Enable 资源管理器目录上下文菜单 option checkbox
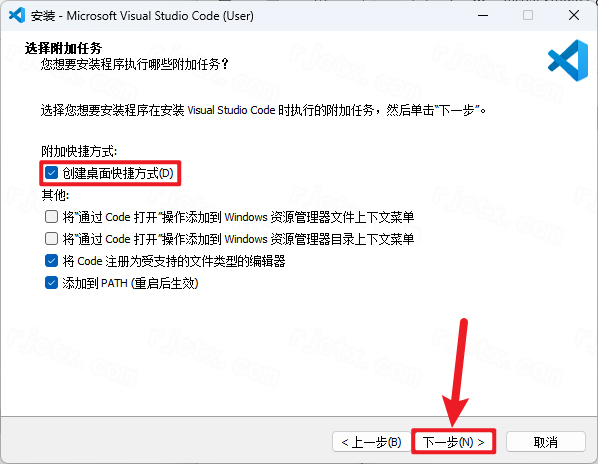The height and width of the screenshot is (464, 598). (x=51, y=239)
